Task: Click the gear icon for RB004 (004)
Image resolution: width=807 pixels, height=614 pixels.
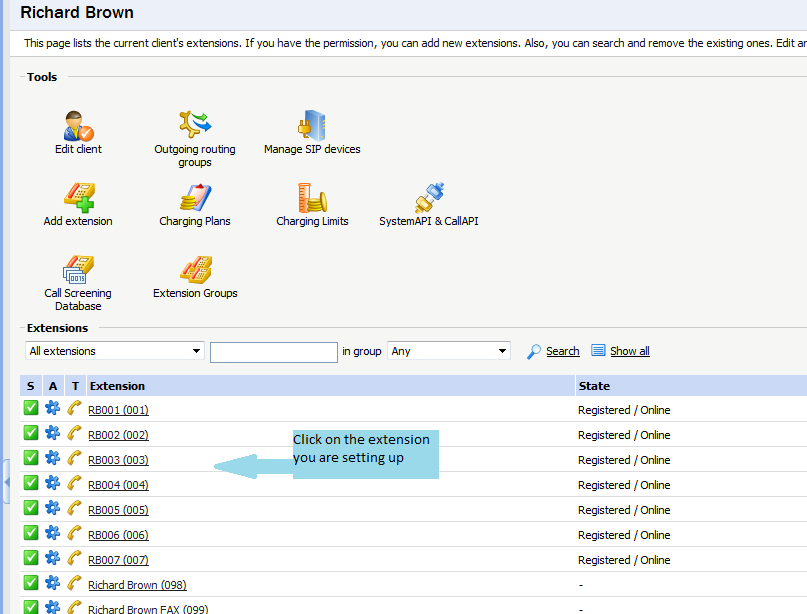Action: tap(52, 483)
